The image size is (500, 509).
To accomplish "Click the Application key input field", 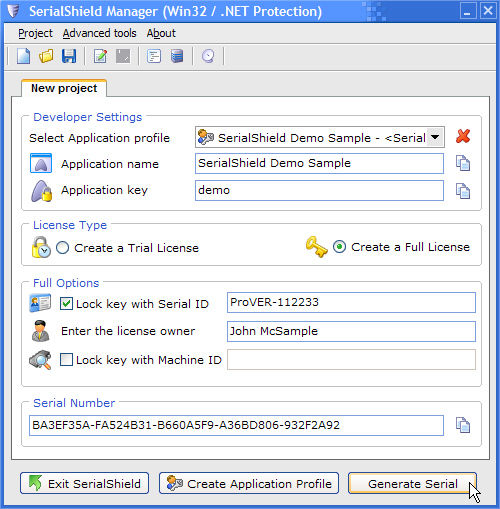I will click(319, 190).
